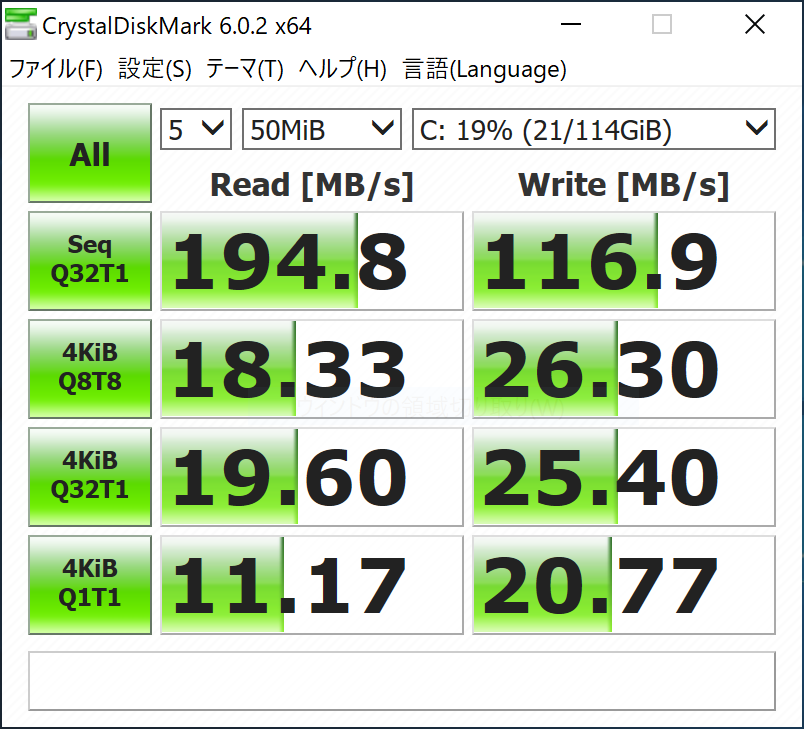
Task: Maximize the CrystalDiskMark window
Action: tap(662, 25)
